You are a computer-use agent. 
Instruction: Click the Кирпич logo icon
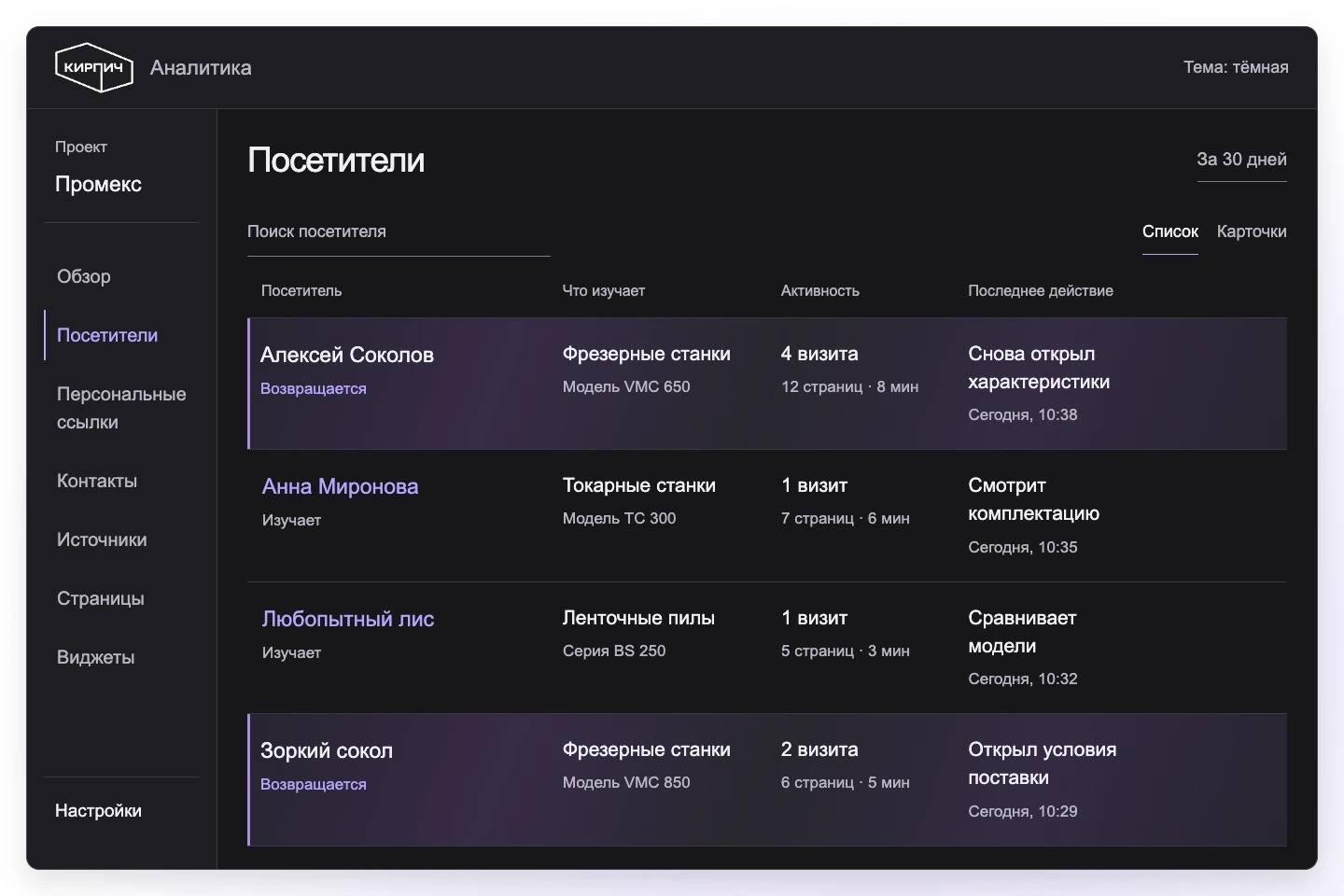pyautogui.click(x=94, y=67)
